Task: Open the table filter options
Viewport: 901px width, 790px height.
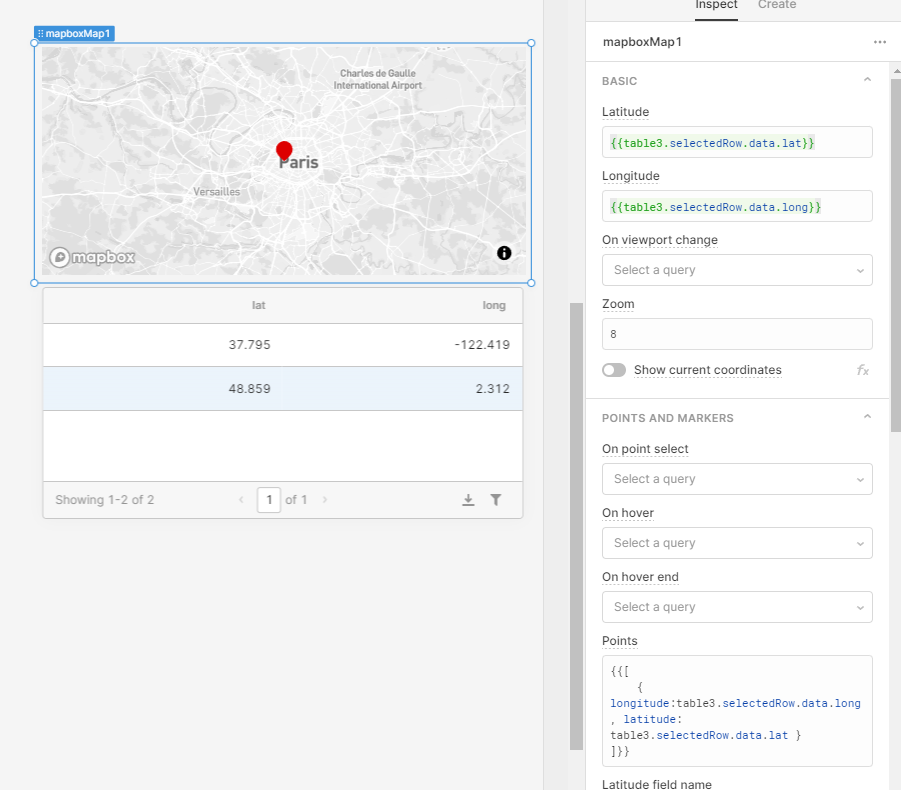Action: (496, 499)
